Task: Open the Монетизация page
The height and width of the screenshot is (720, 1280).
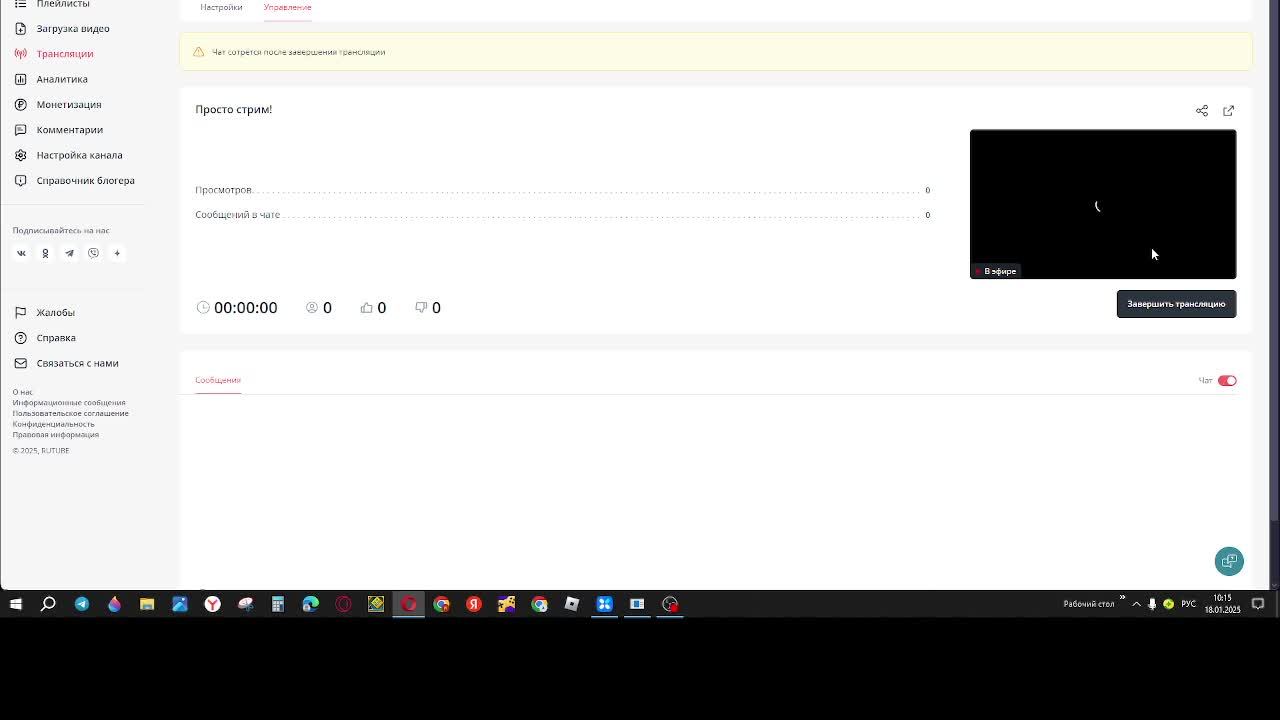Action: [x=69, y=104]
